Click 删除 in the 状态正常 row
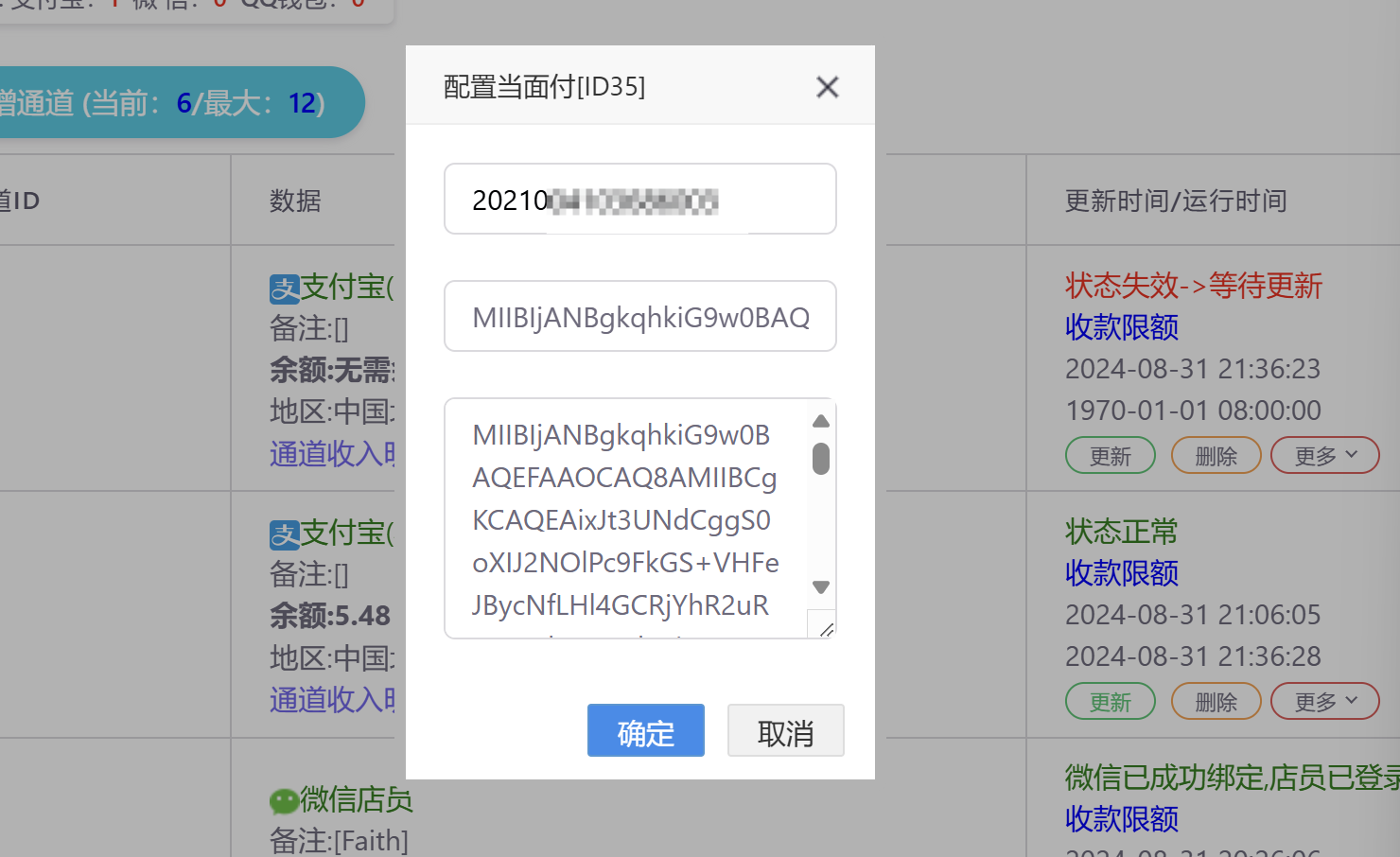 (x=1216, y=701)
